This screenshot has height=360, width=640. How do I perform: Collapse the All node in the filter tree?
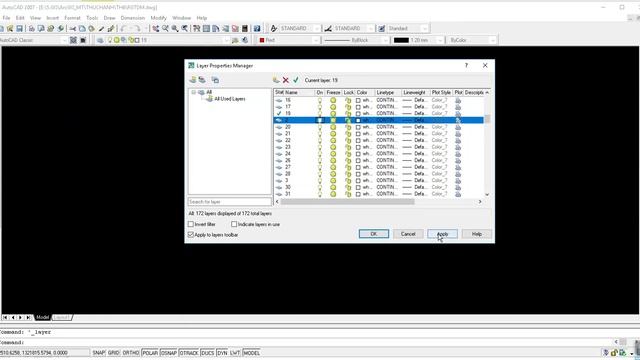coord(193,92)
